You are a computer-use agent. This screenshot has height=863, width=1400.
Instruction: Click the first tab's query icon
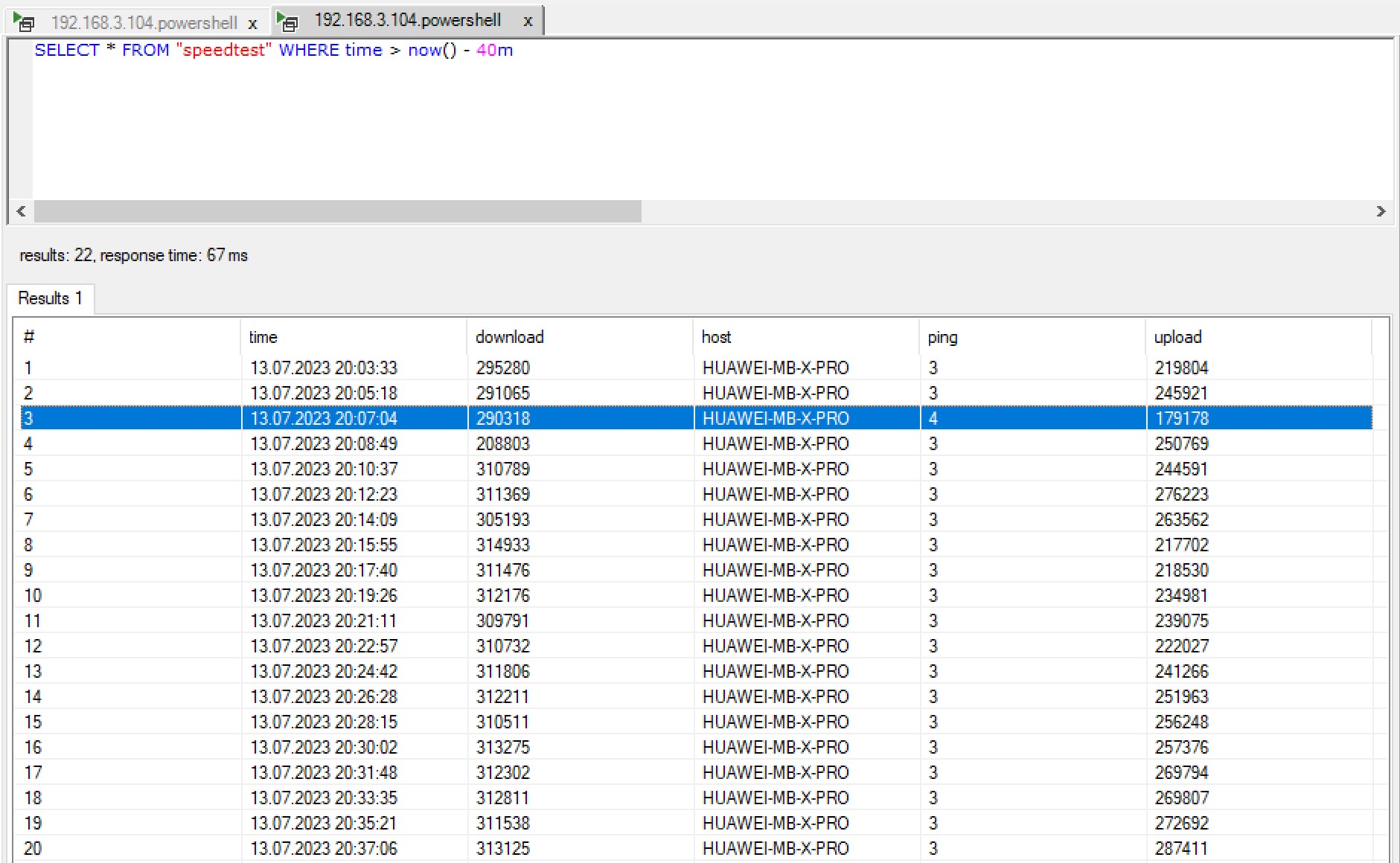pos(24,23)
